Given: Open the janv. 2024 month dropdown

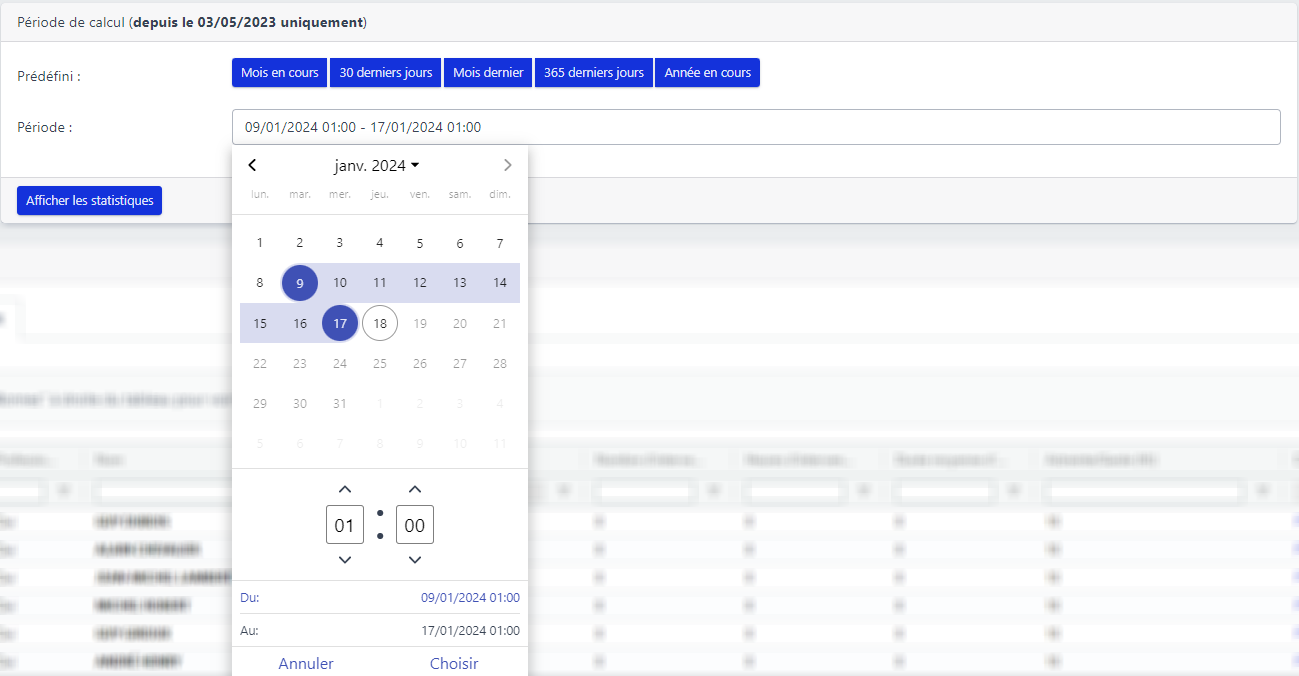Looking at the screenshot, I should pyautogui.click(x=377, y=165).
